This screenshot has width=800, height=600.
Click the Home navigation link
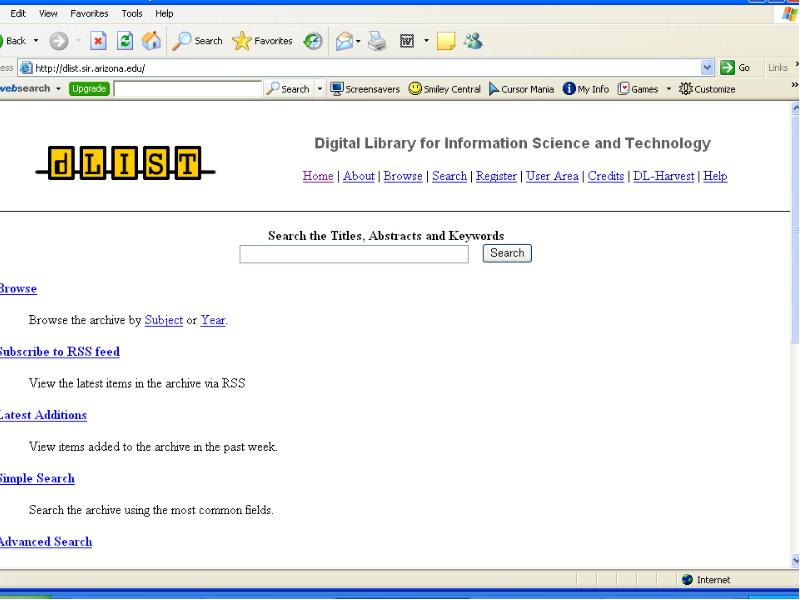tap(318, 176)
